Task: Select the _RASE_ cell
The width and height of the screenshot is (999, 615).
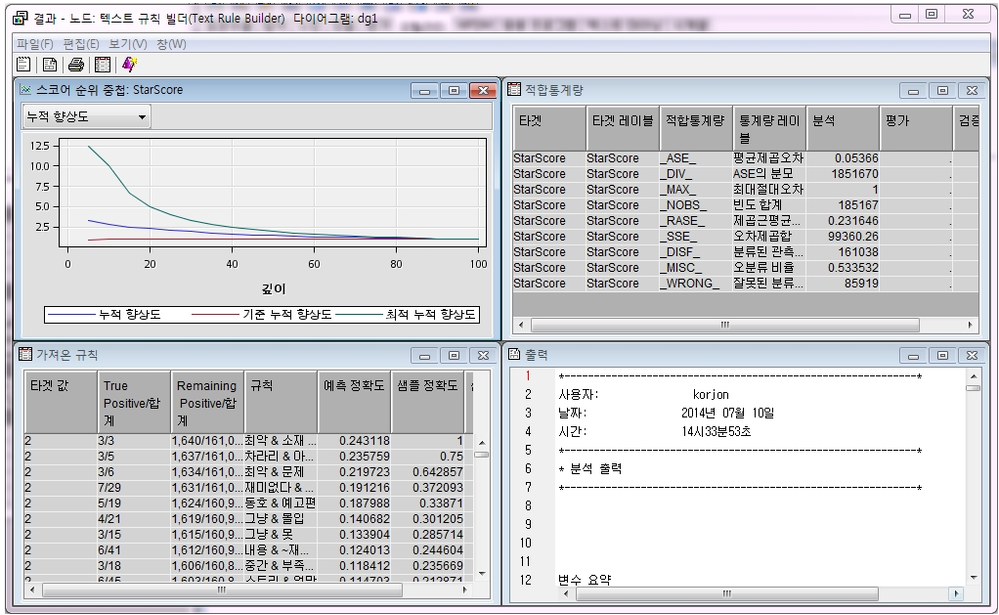Action: [x=696, y=221]
